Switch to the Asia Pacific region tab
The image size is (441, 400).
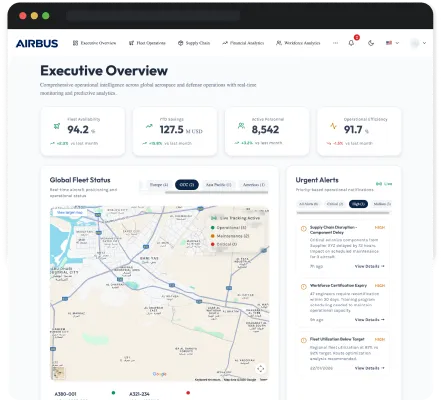click(x=218, y=185)
